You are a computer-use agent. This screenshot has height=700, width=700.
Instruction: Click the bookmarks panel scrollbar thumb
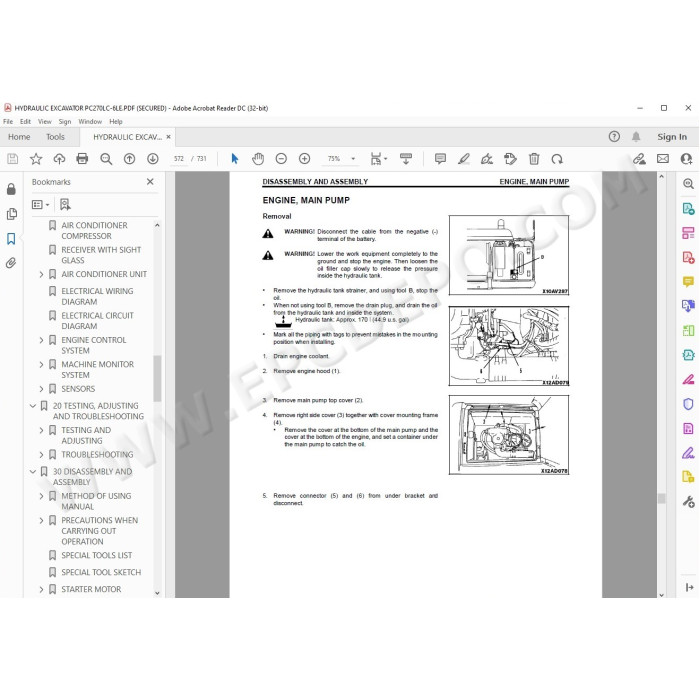157,379
